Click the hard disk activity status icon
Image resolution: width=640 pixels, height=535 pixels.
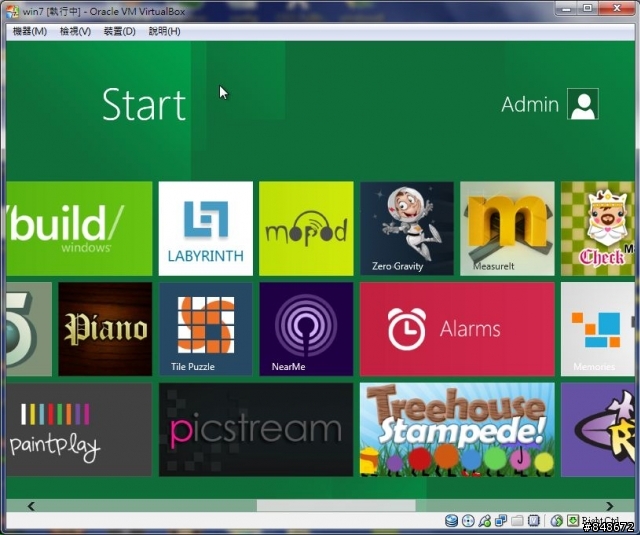point(451,521)
